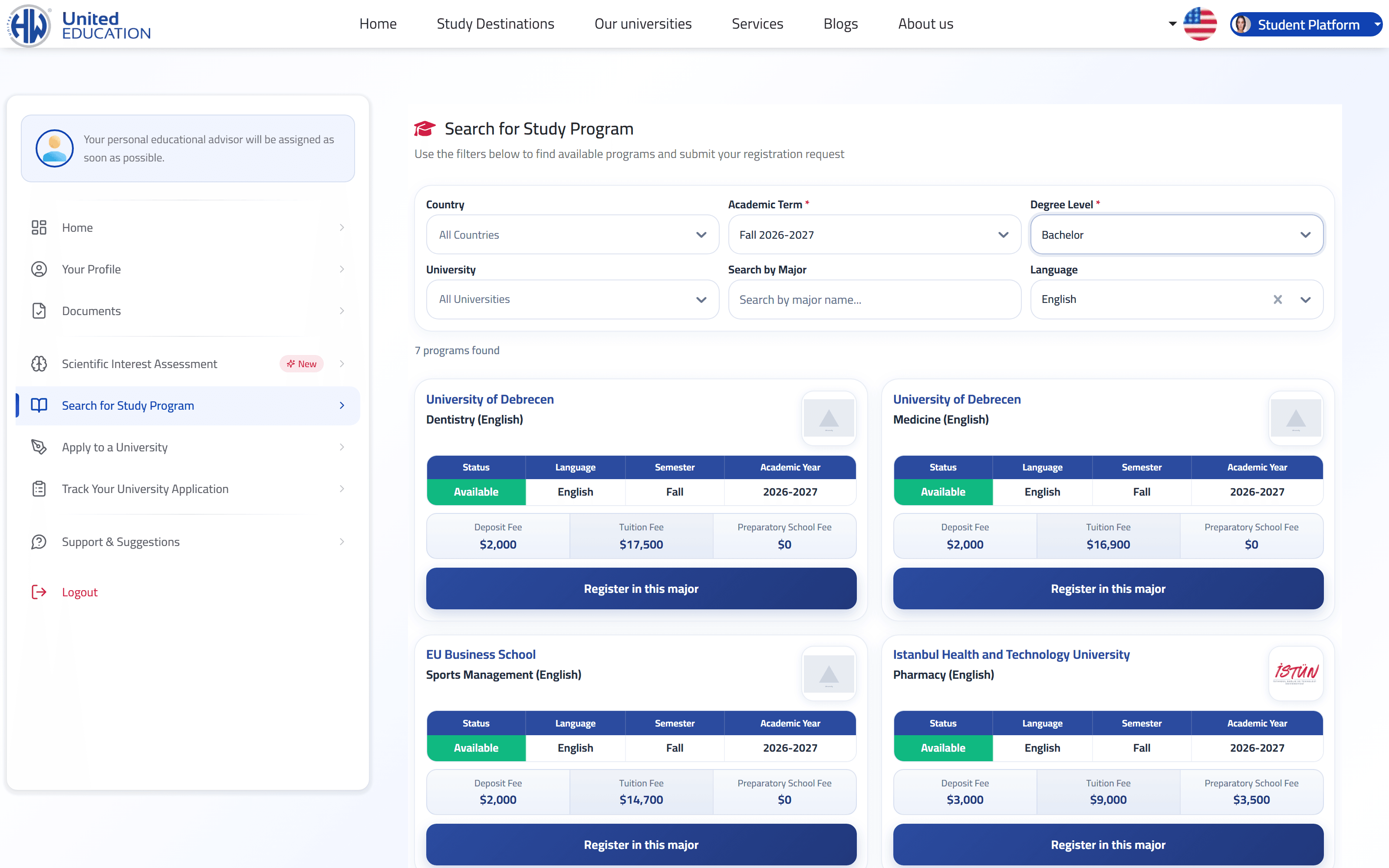Image resolution: width=1389 pixels, height=868 pixels.
Task: Click the Search by major name field
Action: (x=874, y=299)
